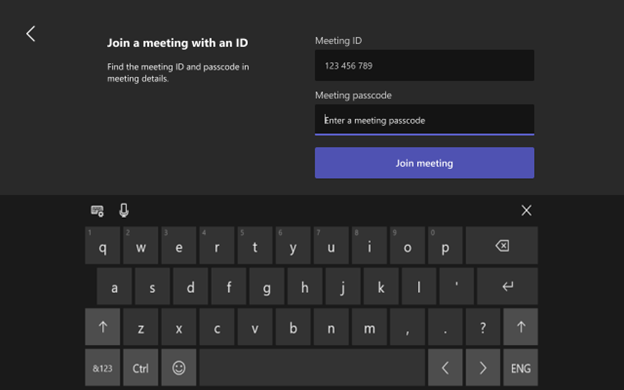Click Join meeting button
Screen dimensions: 624x390
(x=424, y=163)
